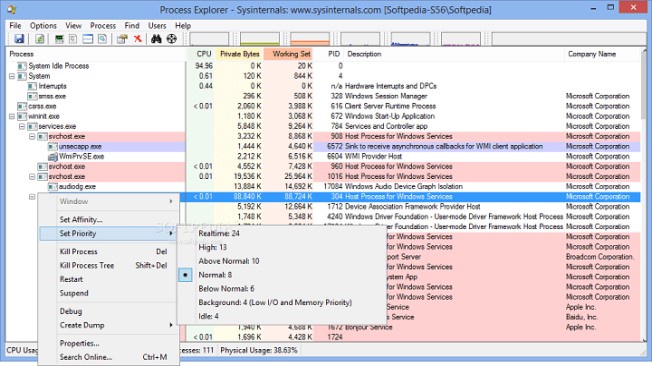Open the Options menu
Screen dimensions: 652x366
click(43, 26)
